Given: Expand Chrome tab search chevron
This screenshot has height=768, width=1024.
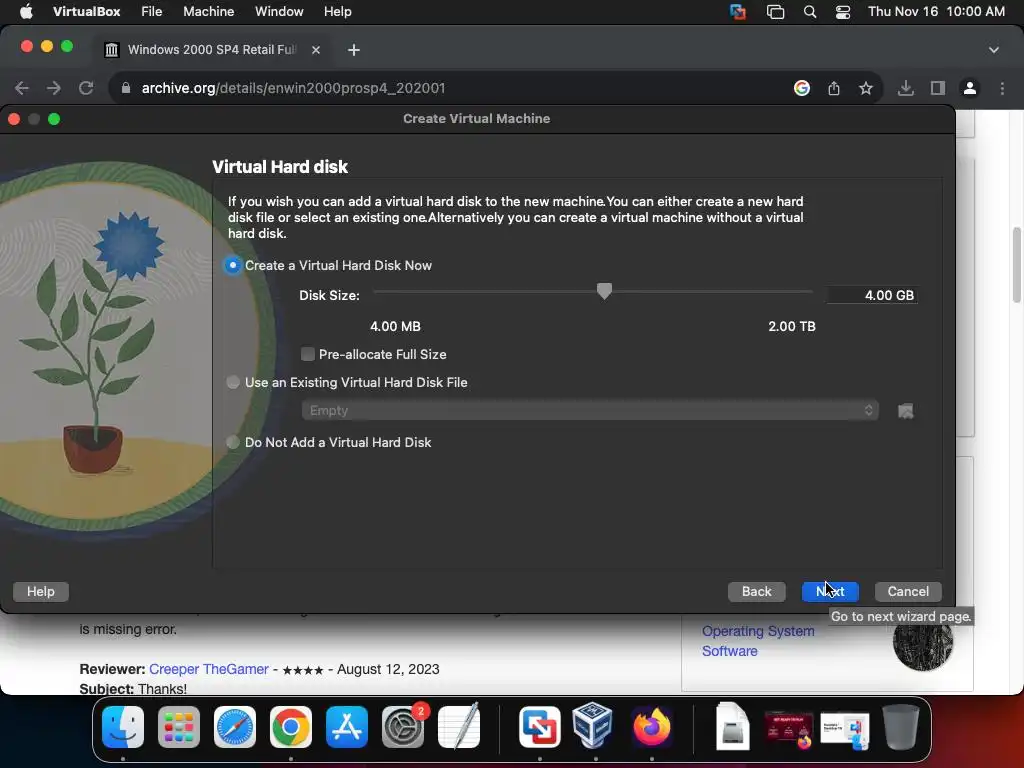Looking at the screenshot, I should coord(993,50).
